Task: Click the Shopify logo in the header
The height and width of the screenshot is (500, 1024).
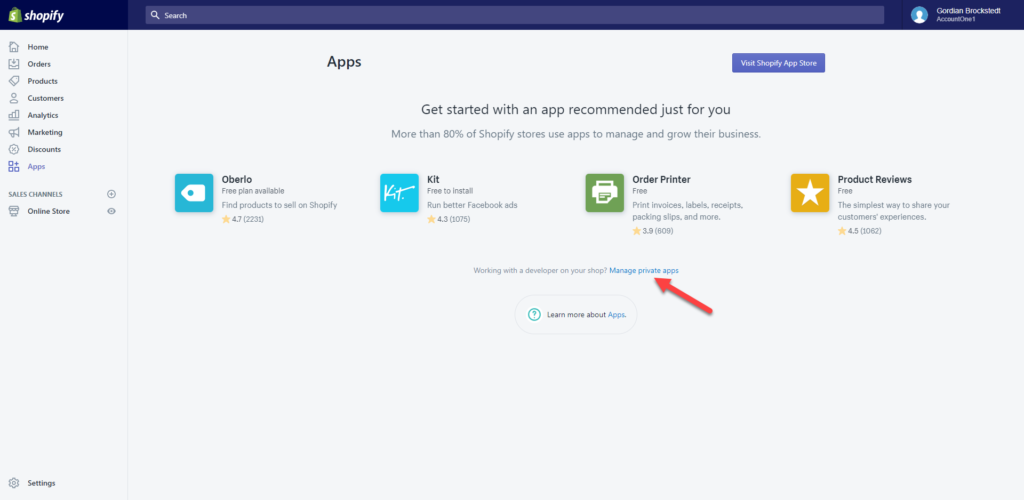Action: coord(36,15)
